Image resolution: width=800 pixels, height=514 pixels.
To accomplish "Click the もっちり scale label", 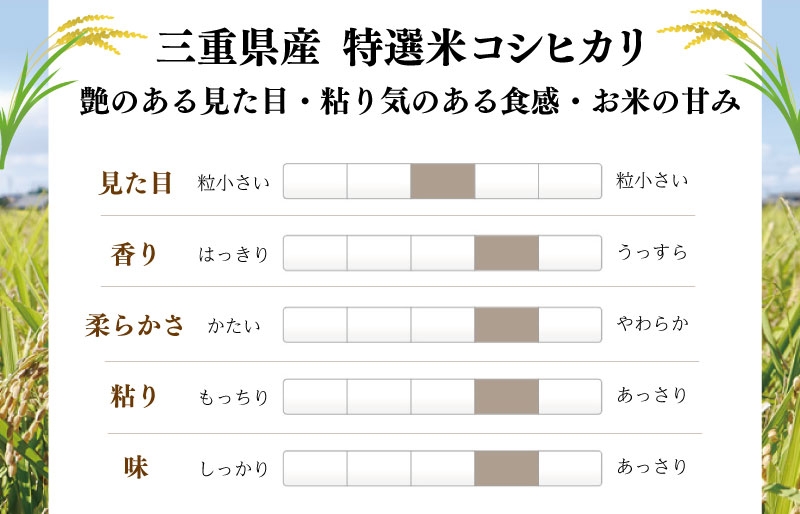I will pyautogui.click(x=234, y=397).
